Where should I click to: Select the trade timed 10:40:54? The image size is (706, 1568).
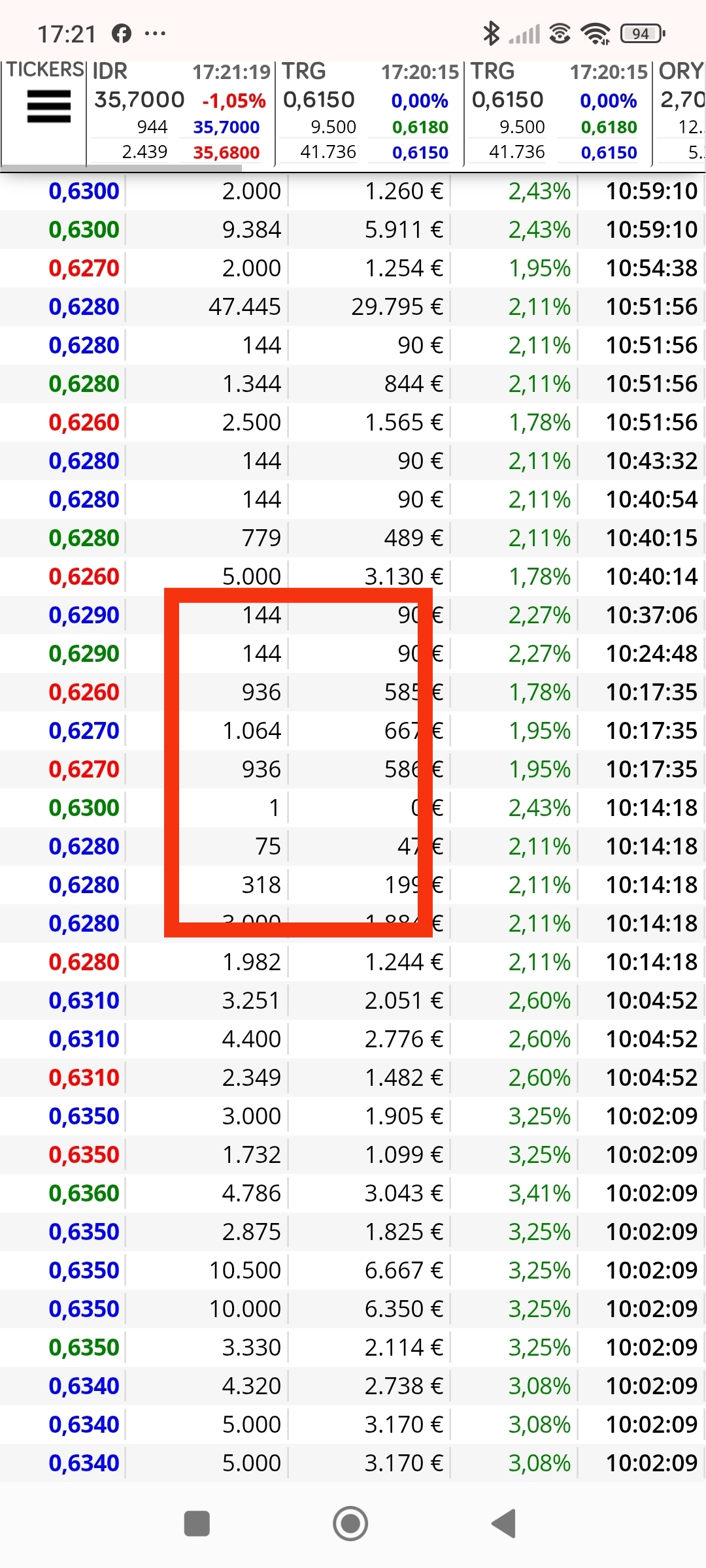click(353, 499)
